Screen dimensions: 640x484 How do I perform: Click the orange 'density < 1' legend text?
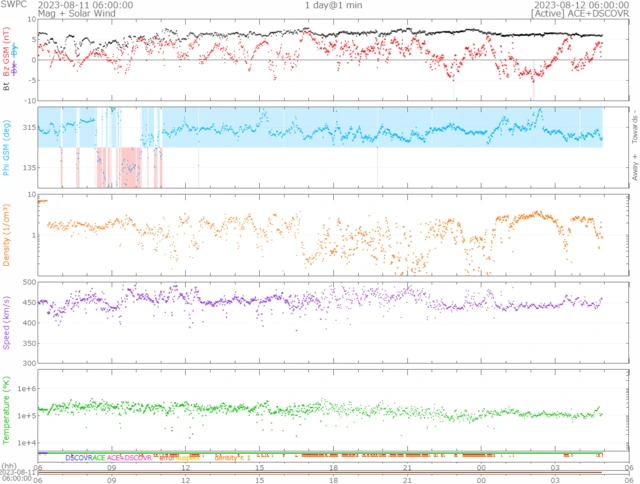pos(232,457)
